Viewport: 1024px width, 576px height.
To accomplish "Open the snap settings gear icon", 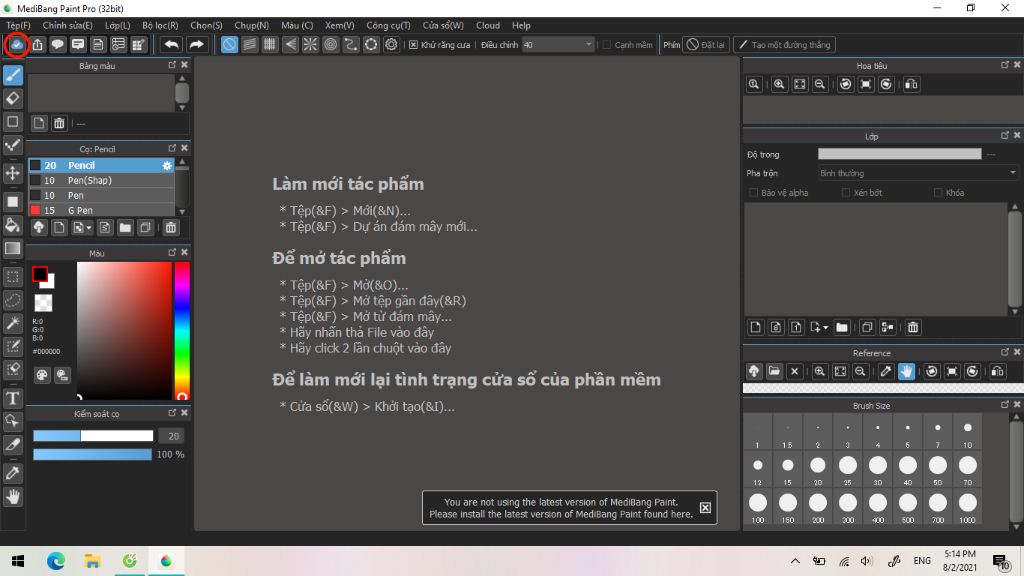I will coord(391,44).
